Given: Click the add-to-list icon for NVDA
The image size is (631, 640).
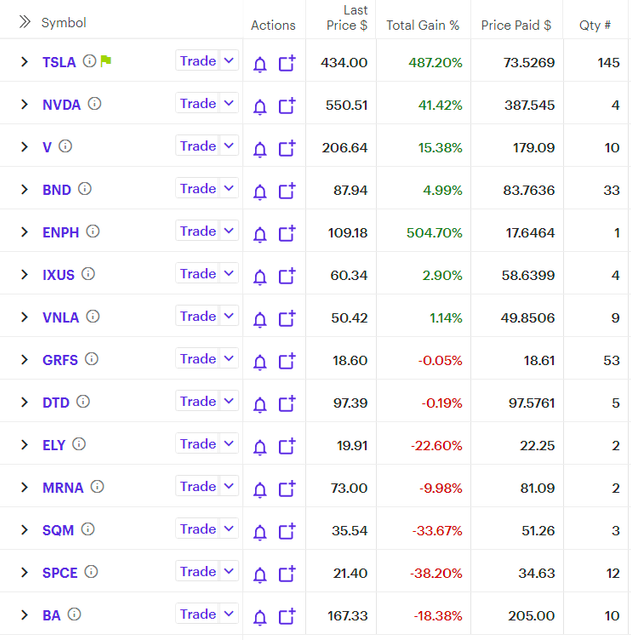Looking at the screenshot, I should pos(287,106).
